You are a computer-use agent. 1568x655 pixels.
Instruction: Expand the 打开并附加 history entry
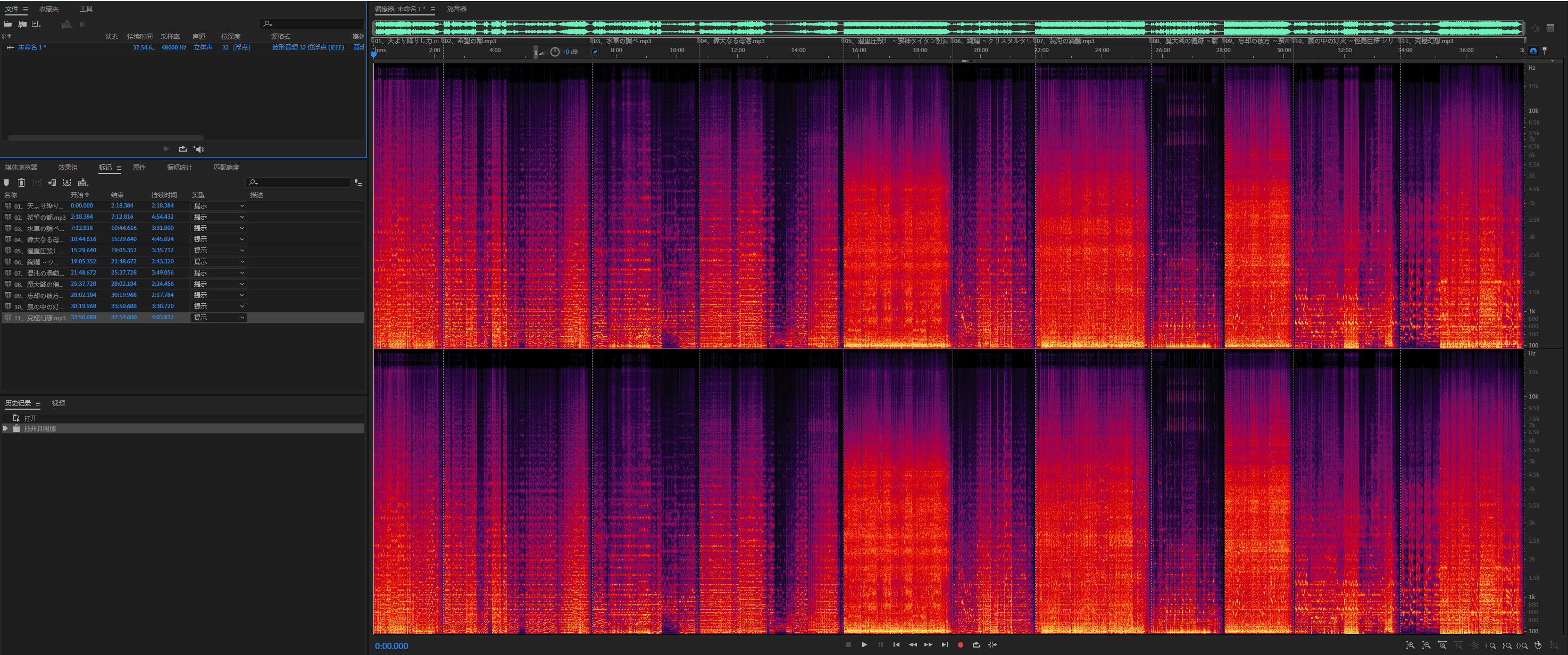point(5,428)
